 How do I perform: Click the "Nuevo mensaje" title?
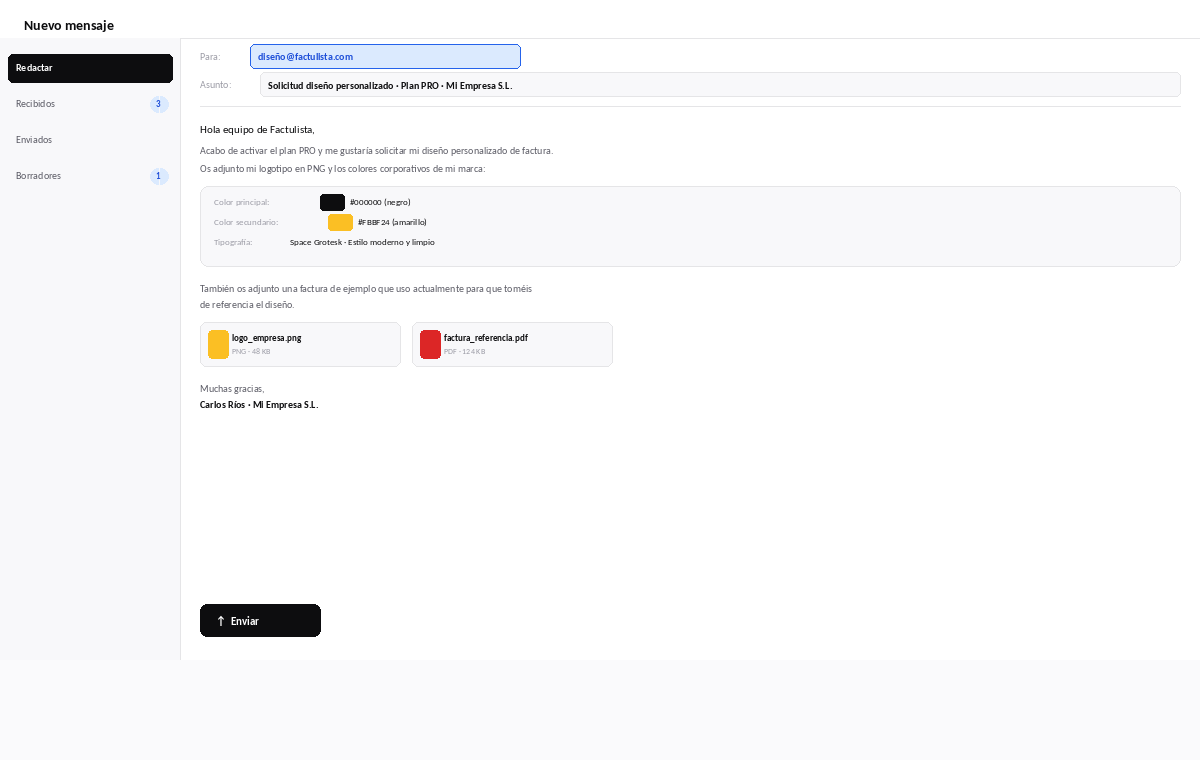tap(69, 25)
